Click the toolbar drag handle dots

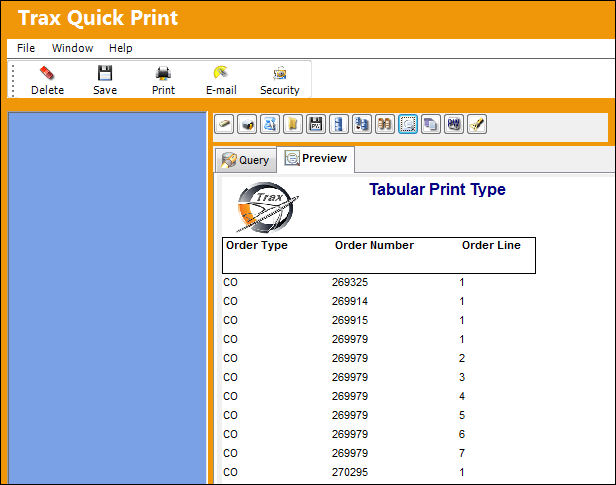point(13,80)
